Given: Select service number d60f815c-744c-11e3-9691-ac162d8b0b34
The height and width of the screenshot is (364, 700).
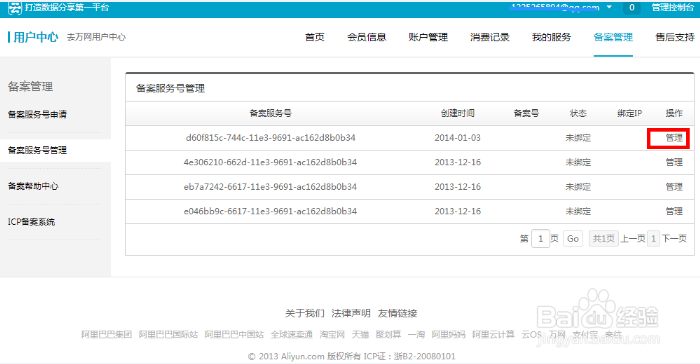Looking at the screenshot, I should (x=271, y=138).
